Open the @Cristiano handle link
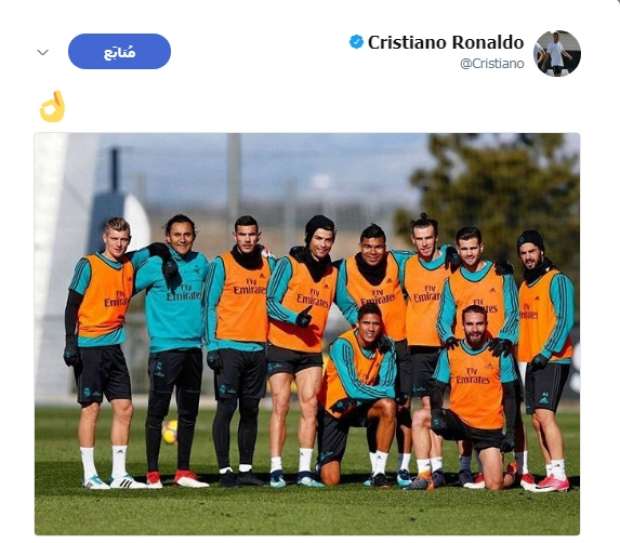This screenshot has width=620, height=543. pyautogui.click(x=492, y=64)
